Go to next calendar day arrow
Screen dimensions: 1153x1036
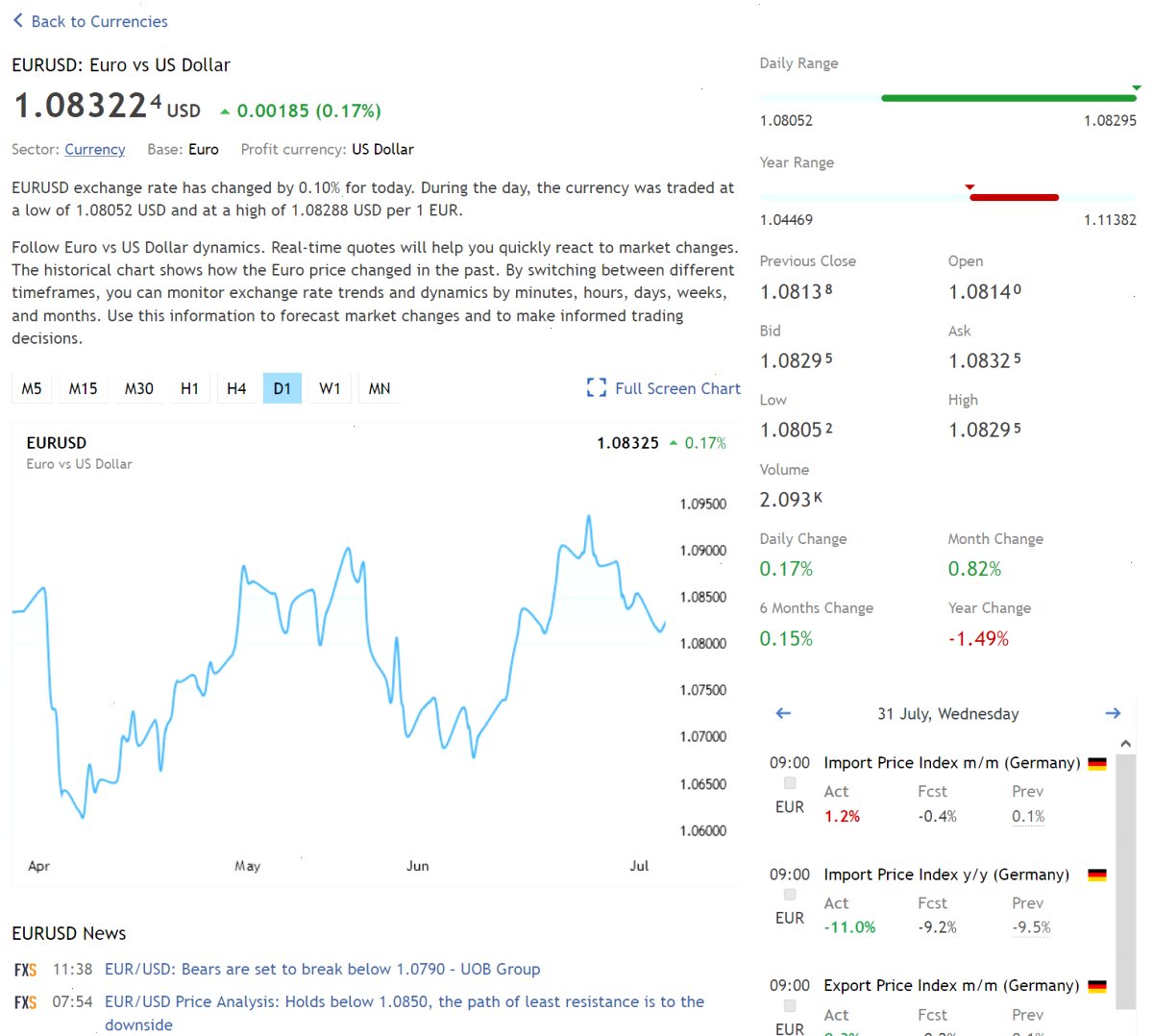coord(1113,713)
